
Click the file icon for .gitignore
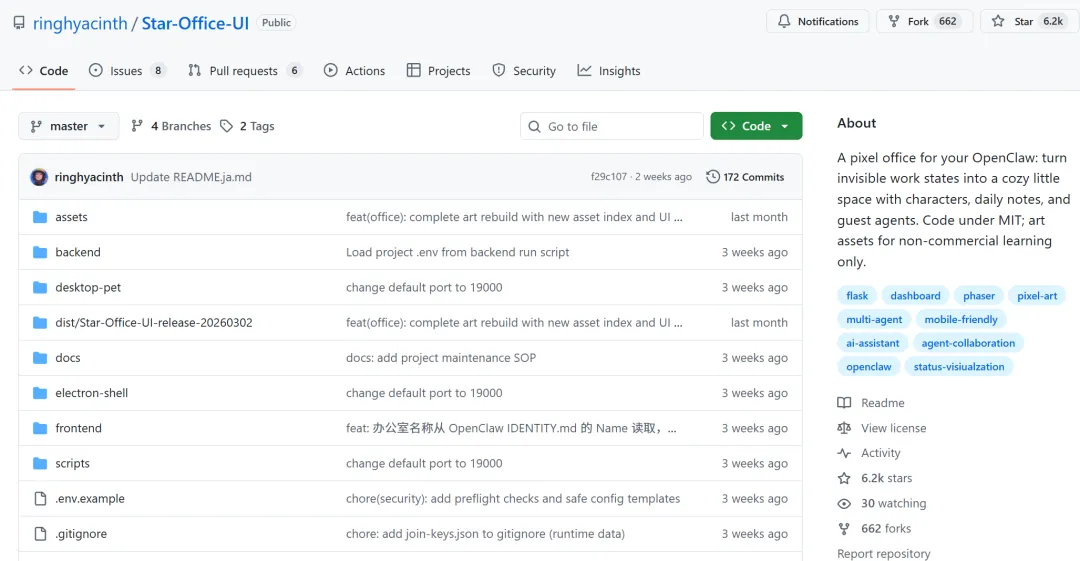pyautogui.click(x=40, y=533)
